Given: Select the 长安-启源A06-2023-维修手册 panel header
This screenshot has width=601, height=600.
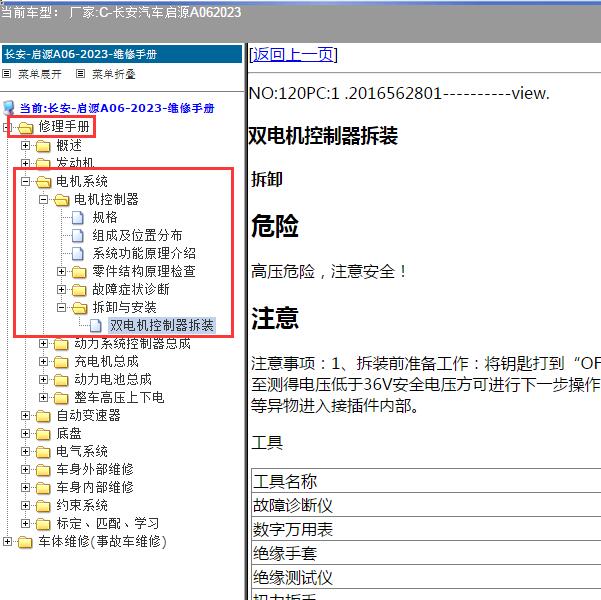Looking at the screenshot, I should pos(122,54).
